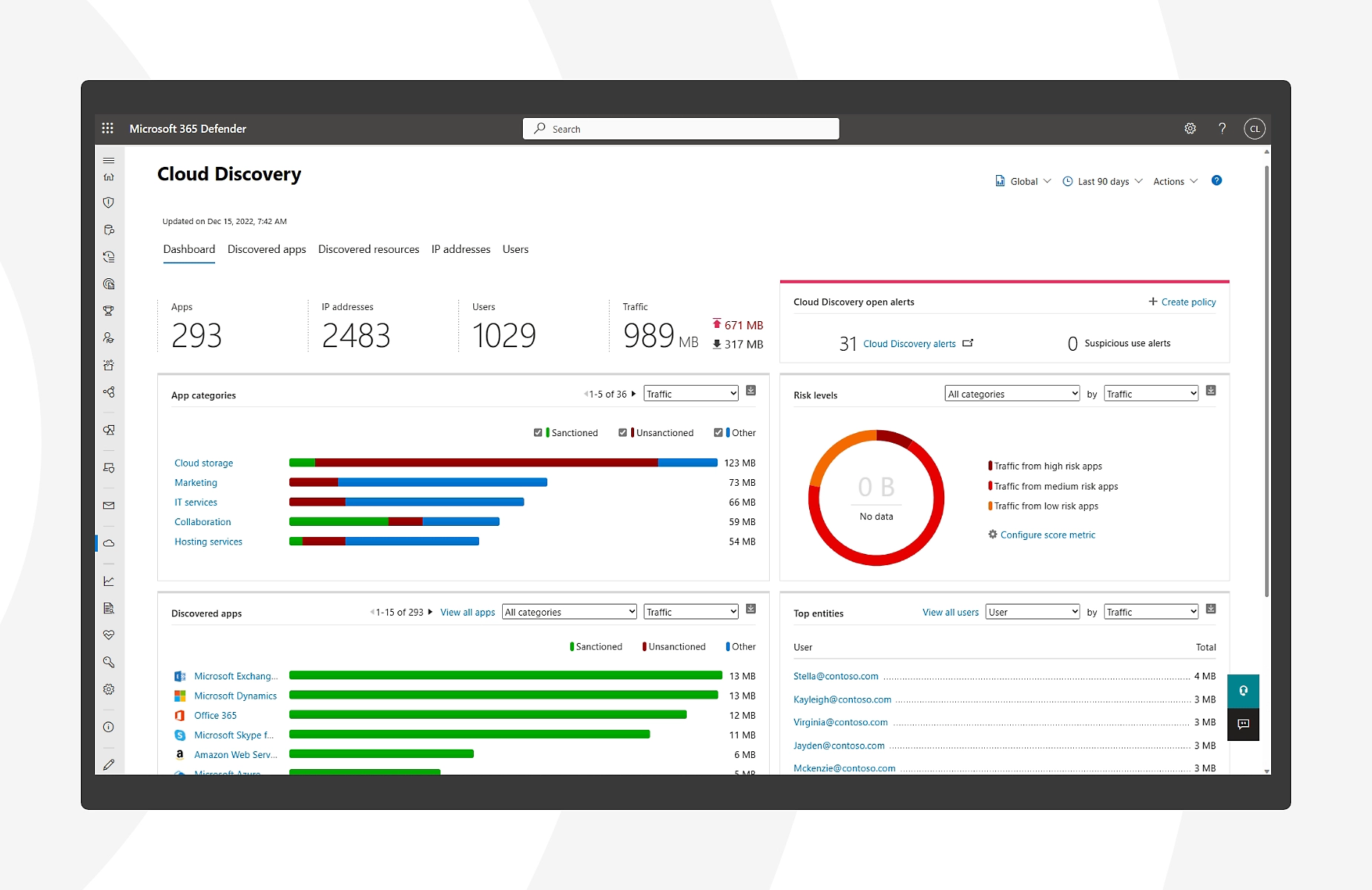Screen dimensions: 1372x890
Task: Open Risk levels All categories dropdown
Action: coord(1012,394)
